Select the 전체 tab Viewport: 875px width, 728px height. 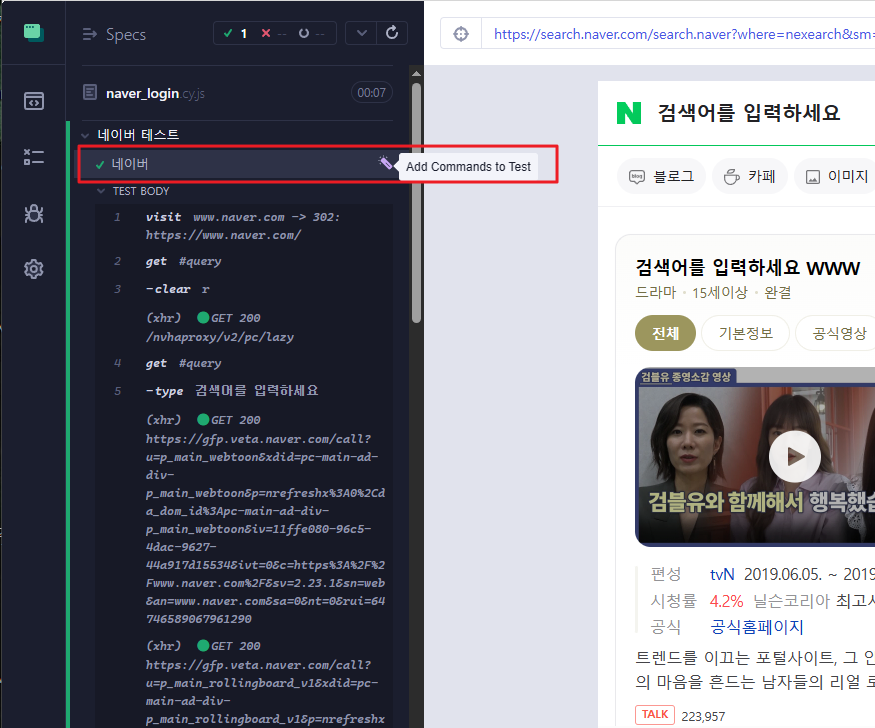665,333
